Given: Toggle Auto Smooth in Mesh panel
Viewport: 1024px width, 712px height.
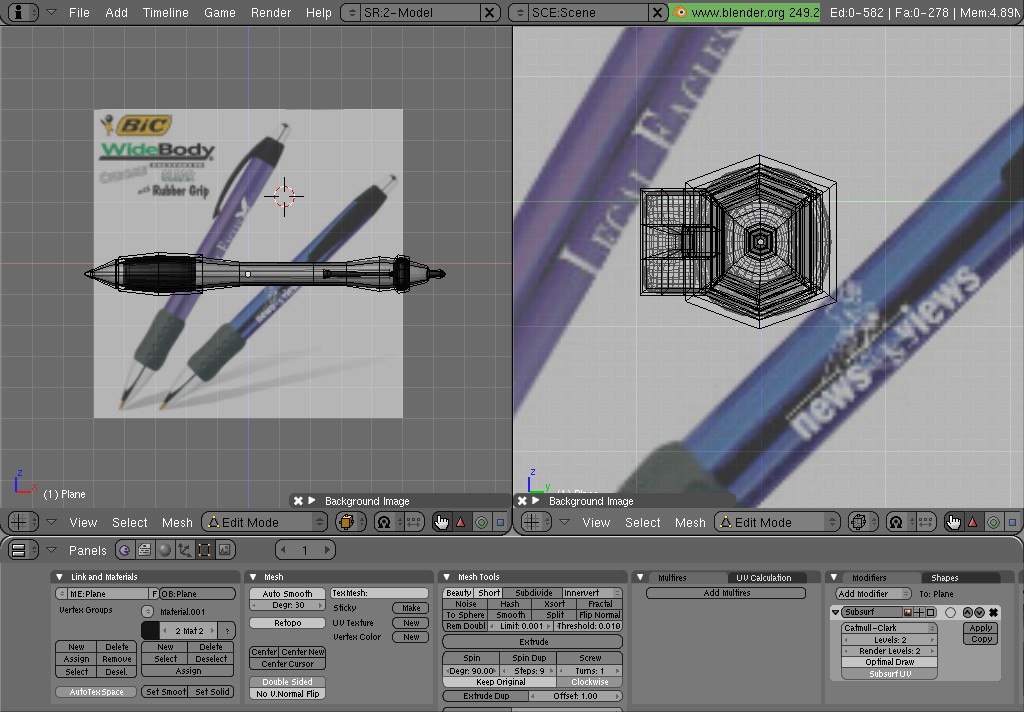Looking at the screenshot, I should (287, 593).
